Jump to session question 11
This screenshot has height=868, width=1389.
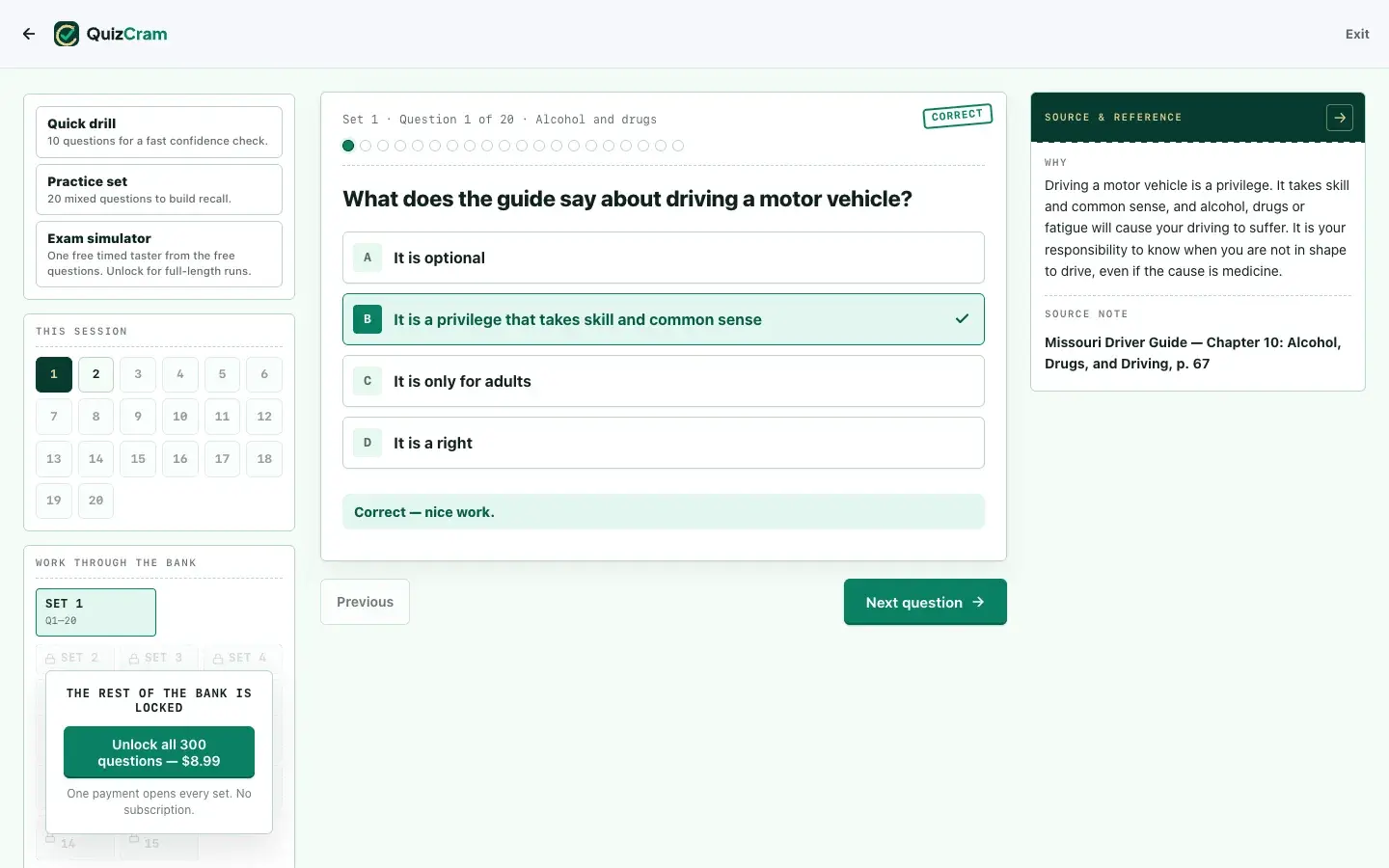(222, 417)
